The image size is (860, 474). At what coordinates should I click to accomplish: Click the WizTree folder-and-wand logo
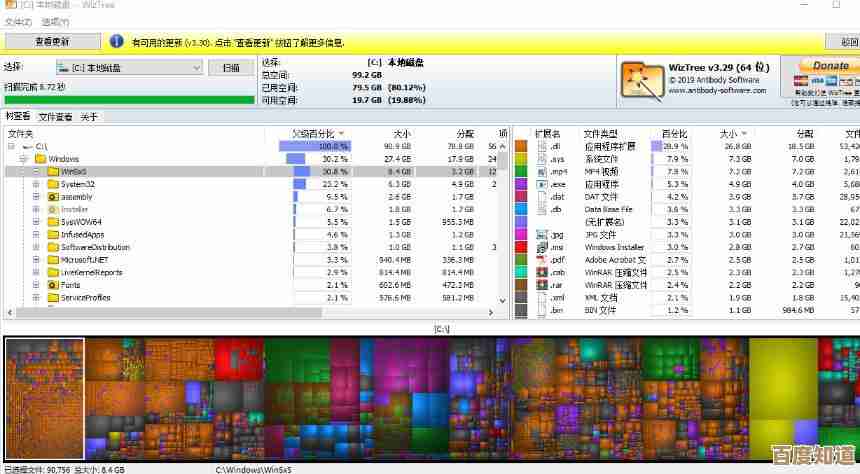click(642, 80)
